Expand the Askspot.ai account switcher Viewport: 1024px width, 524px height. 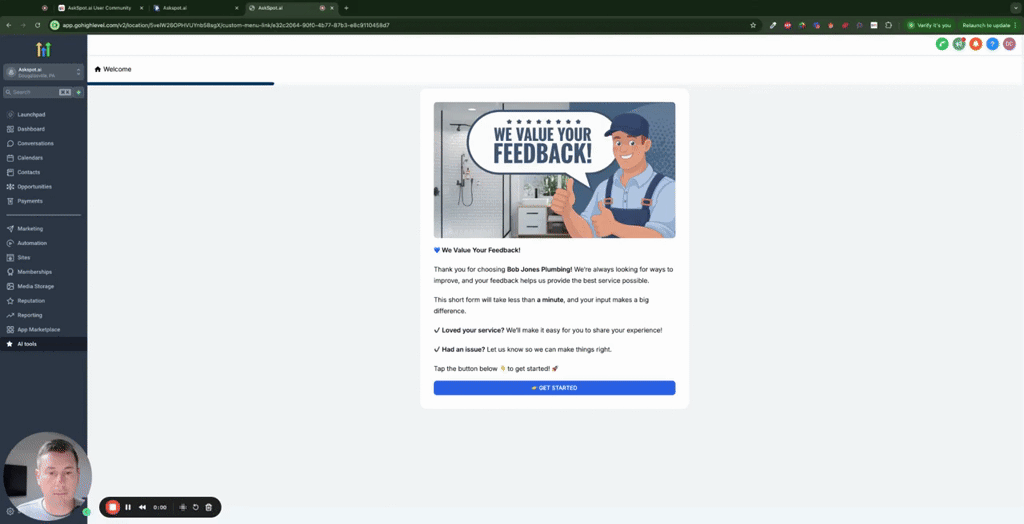(43, 72)
